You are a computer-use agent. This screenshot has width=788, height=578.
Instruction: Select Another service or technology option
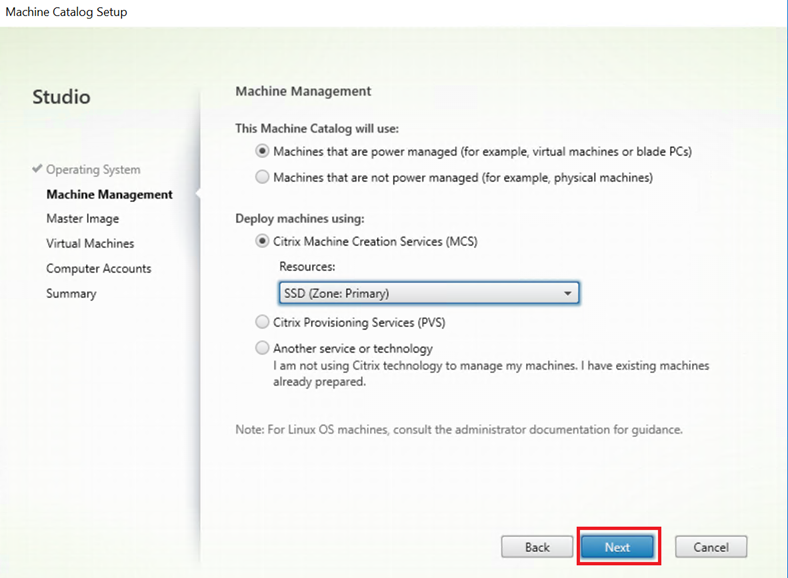(x=262, y=348)
